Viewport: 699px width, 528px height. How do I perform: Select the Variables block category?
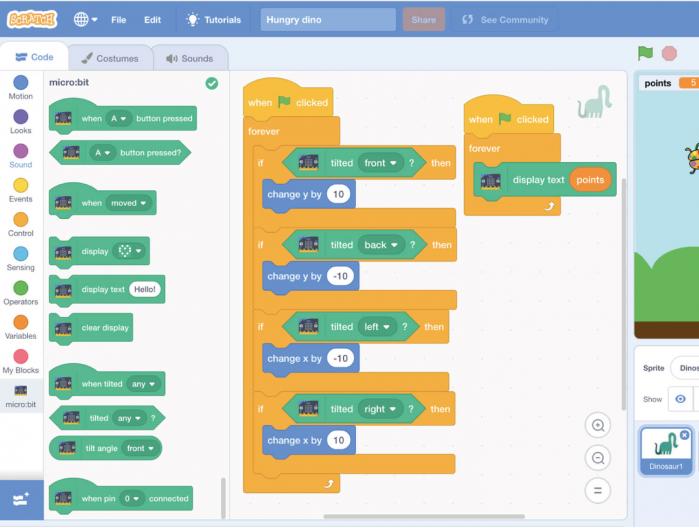coord(21,327)
